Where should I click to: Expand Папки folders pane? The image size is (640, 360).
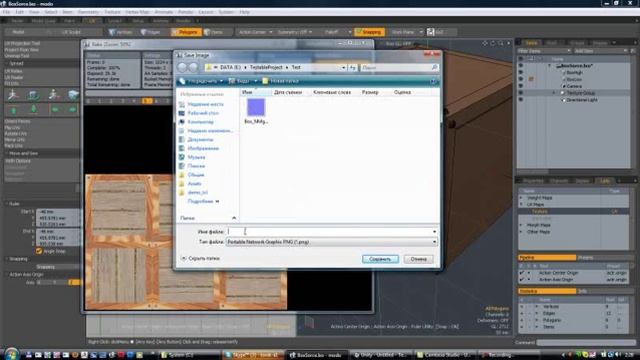234,218
